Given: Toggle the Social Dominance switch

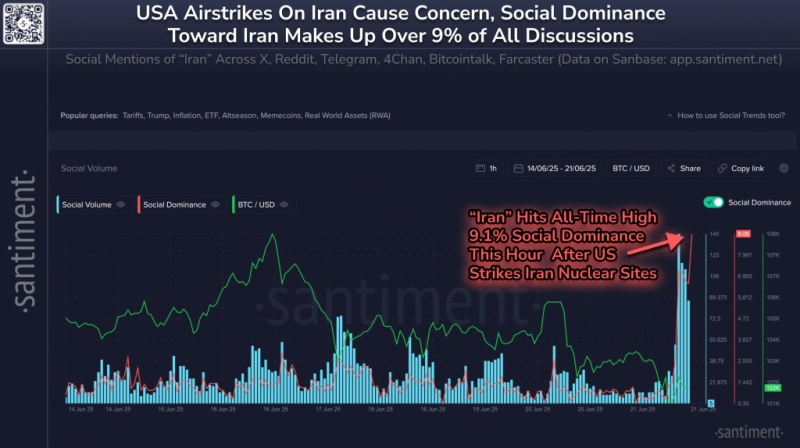Looking at the screenshot, I should tap(713, 203).
